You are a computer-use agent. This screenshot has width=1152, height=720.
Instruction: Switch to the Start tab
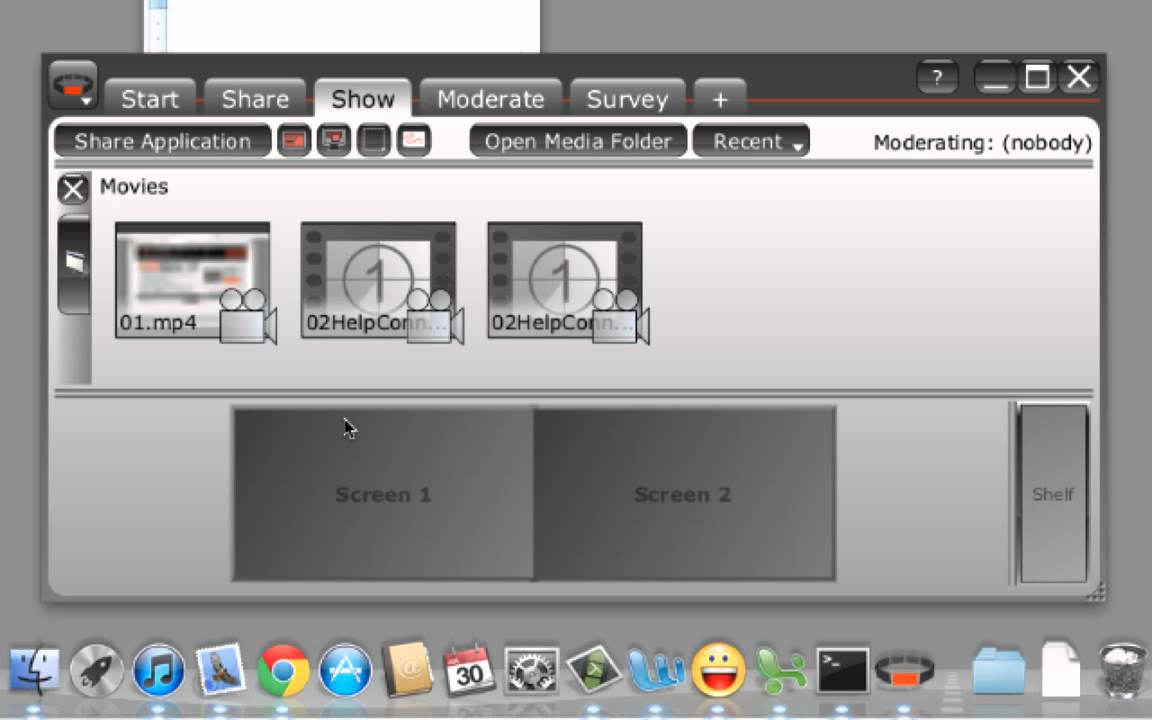(x=150, y=98)
